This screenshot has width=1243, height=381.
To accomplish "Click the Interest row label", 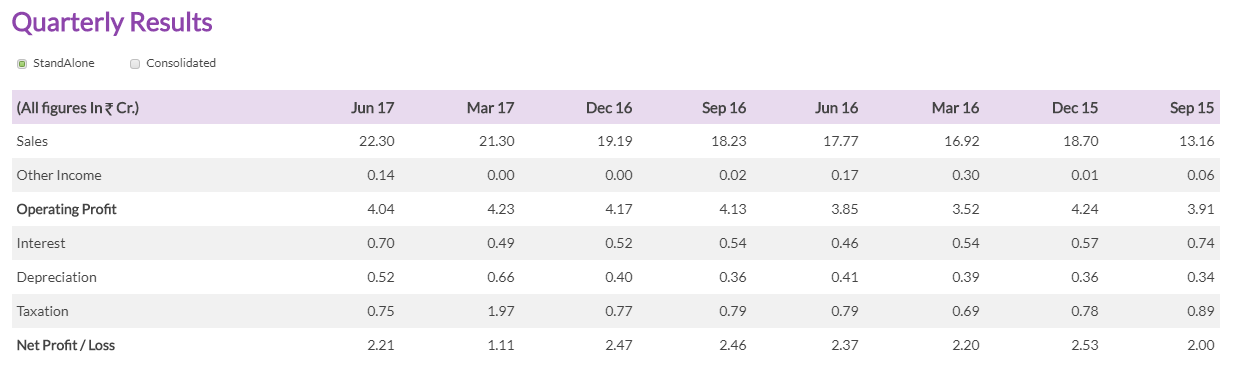I will coord(39,243).
